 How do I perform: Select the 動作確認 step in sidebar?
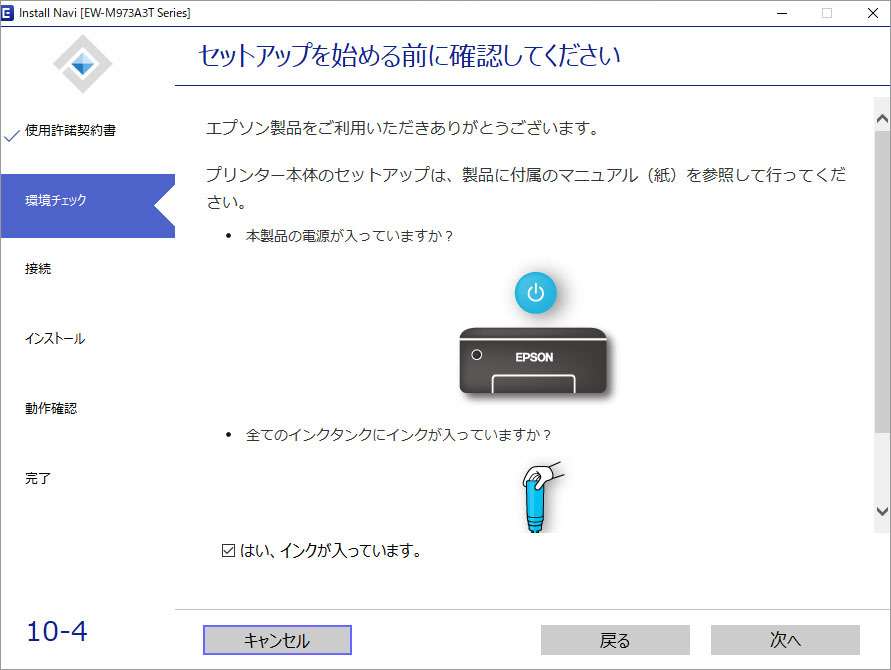click(51, 408)
